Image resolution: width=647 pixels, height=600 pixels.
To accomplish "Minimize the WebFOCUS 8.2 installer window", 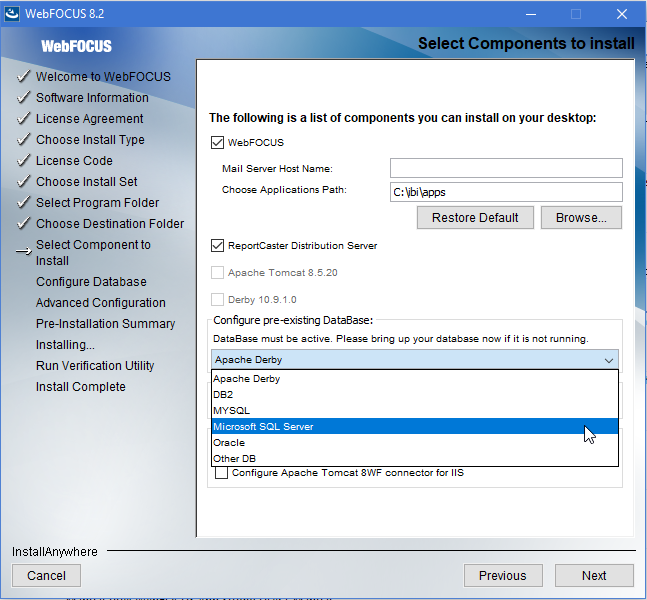I will [531, 14].
